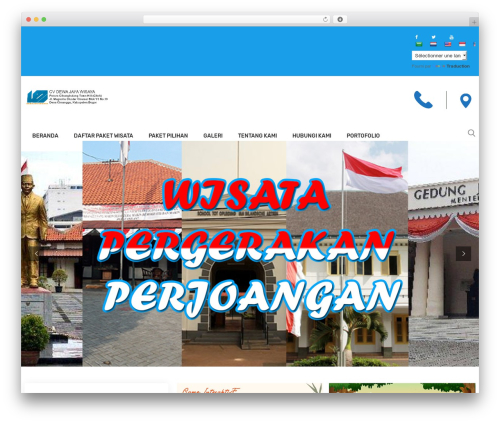Open the YouTube social link
The width and height of the screenshot is (500, 423).
451,37
